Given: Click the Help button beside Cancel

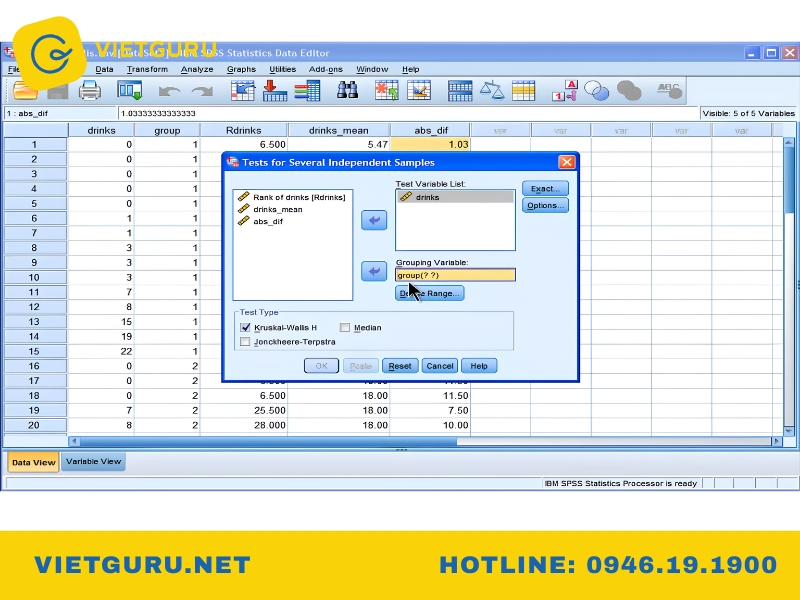Looking at the screenshot, I should tap(479, 366).
